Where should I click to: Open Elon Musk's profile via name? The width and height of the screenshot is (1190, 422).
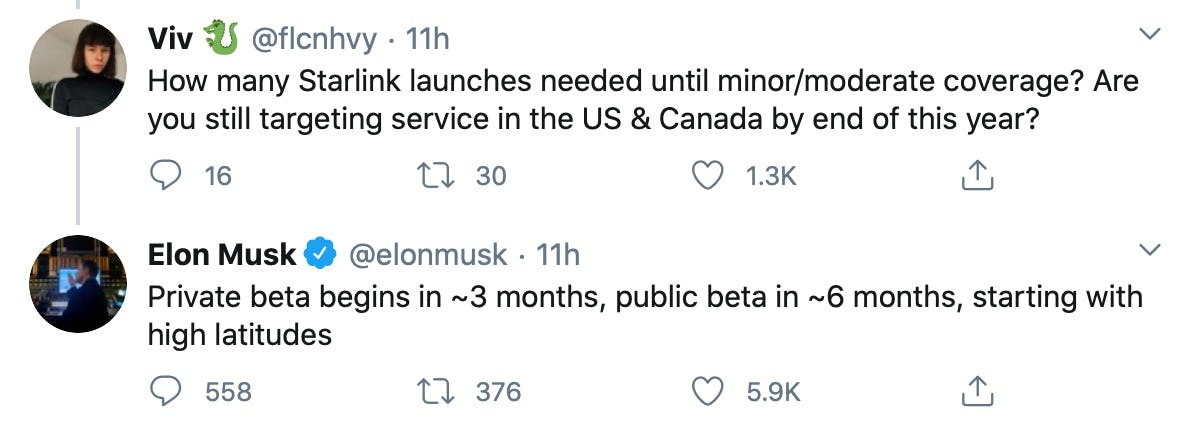click(x=221, y=255)
